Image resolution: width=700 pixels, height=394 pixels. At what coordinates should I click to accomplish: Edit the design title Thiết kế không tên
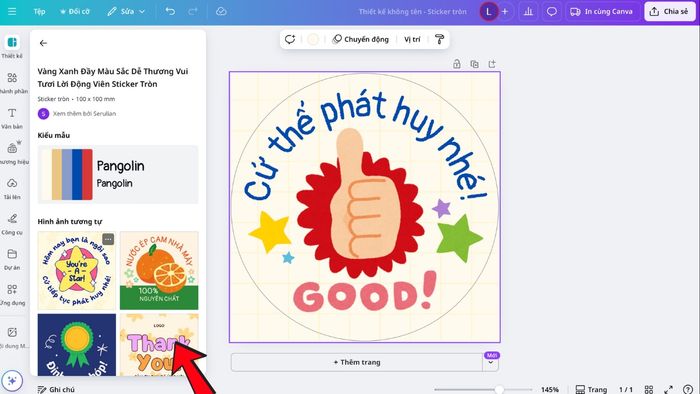click(412, 12)
